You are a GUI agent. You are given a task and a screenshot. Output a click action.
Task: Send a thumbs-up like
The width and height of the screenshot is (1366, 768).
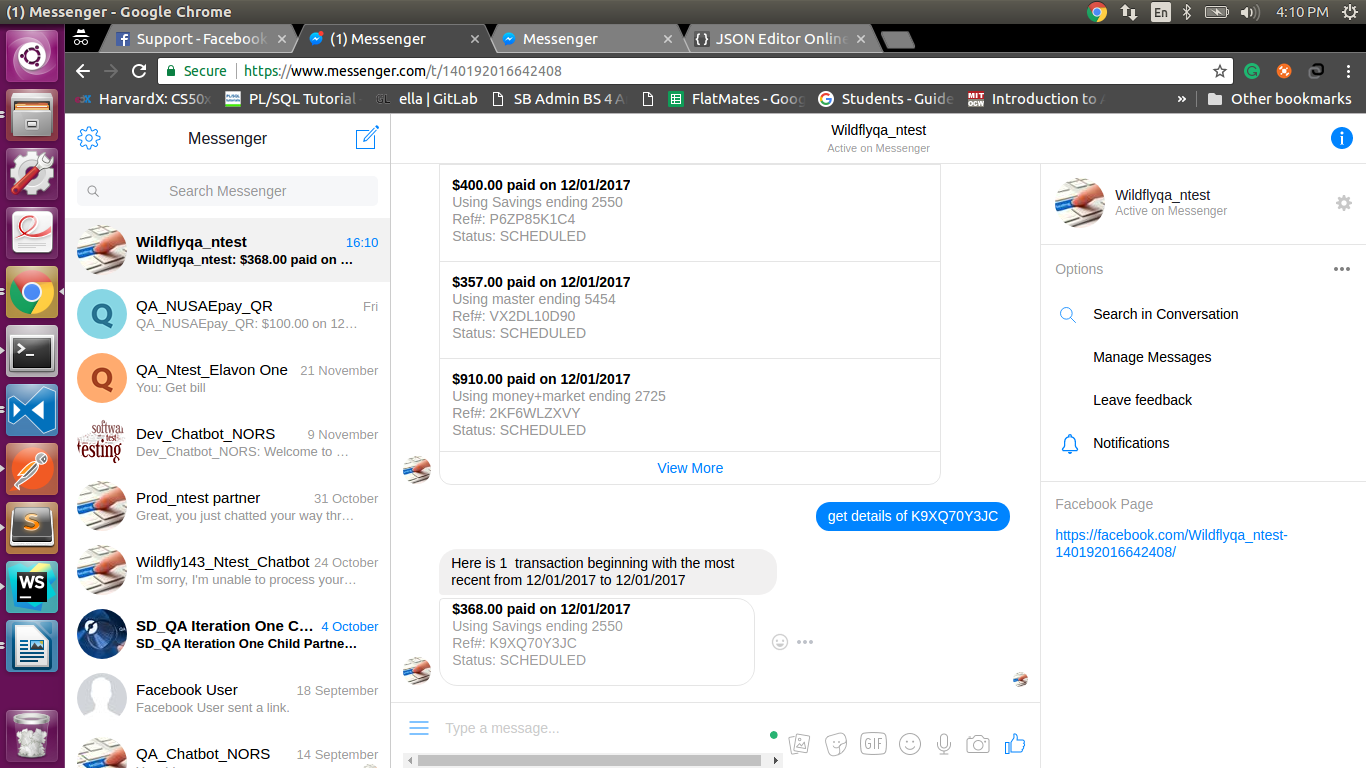[x=1015, y=743]
